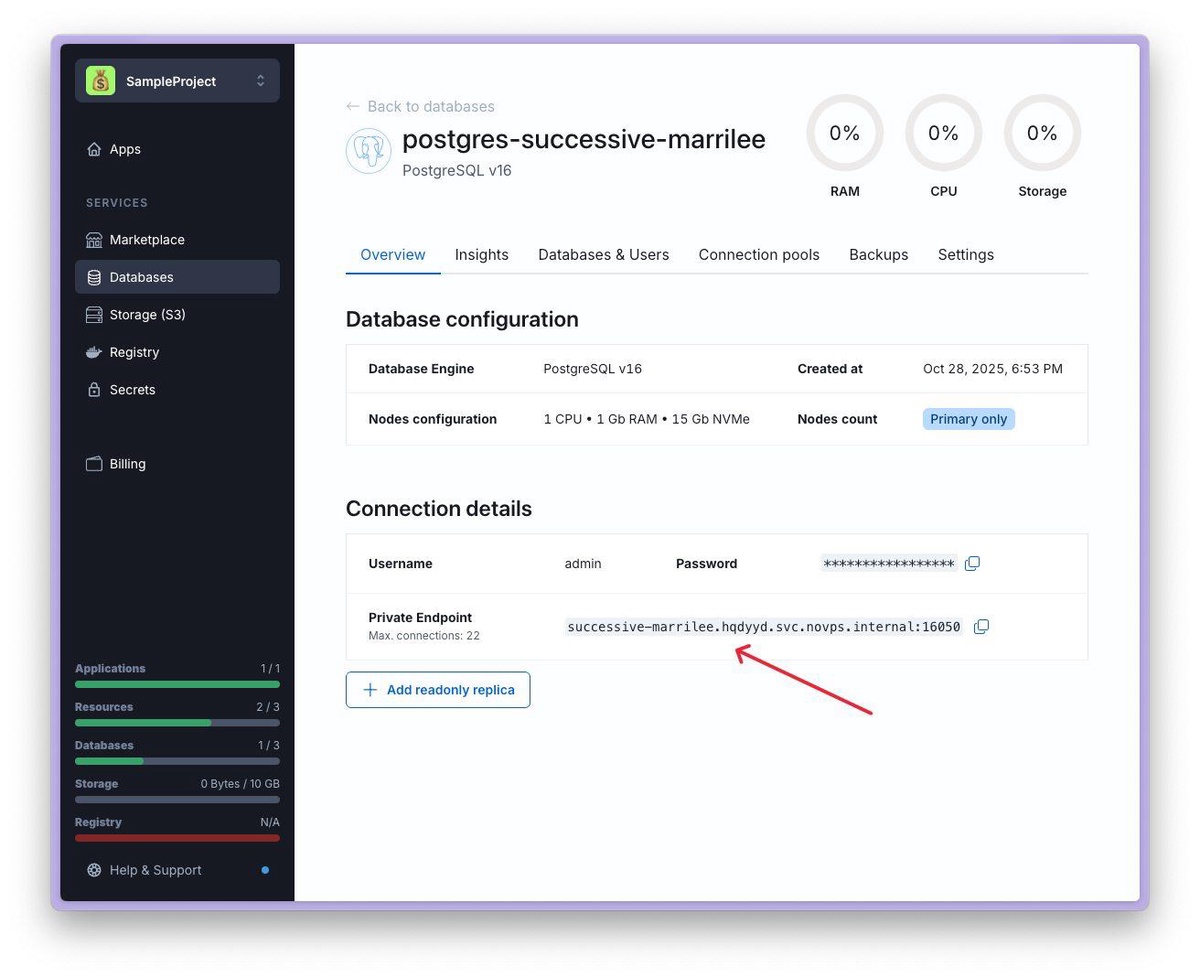The width and height of the screenshot is (1200, 978).
Task: Select the Backups tab
Action: [x=878, y=255]
